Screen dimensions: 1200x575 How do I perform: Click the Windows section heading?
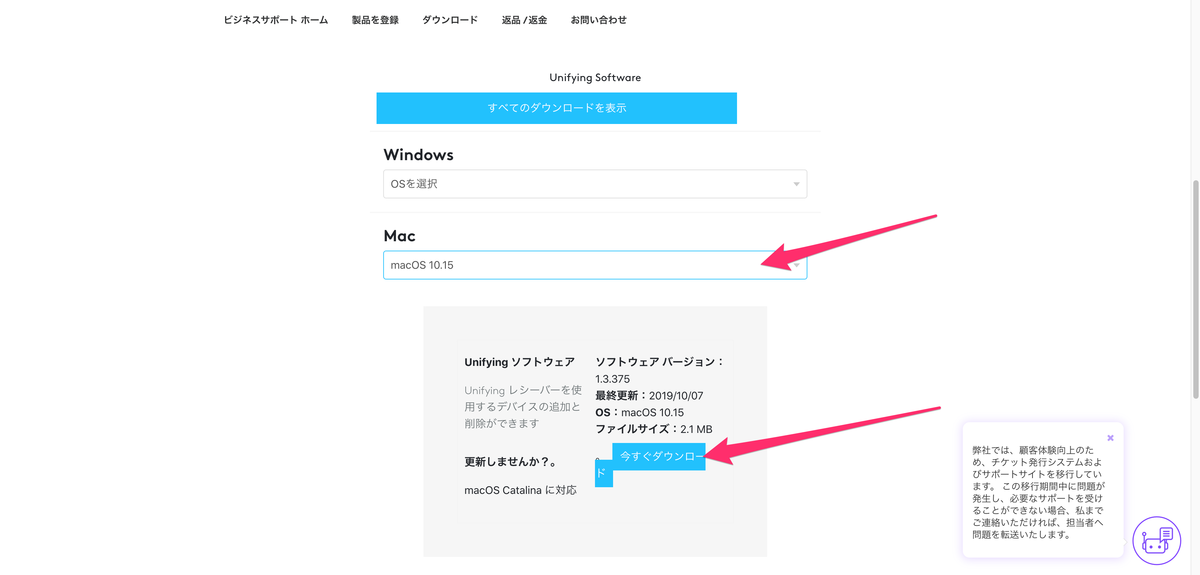418,155
